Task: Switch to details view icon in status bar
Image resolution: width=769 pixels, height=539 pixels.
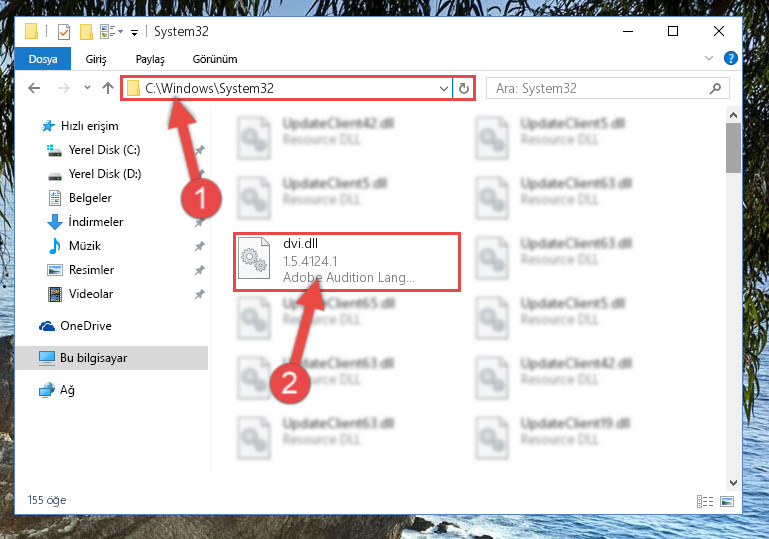Action: click(705, 501)
